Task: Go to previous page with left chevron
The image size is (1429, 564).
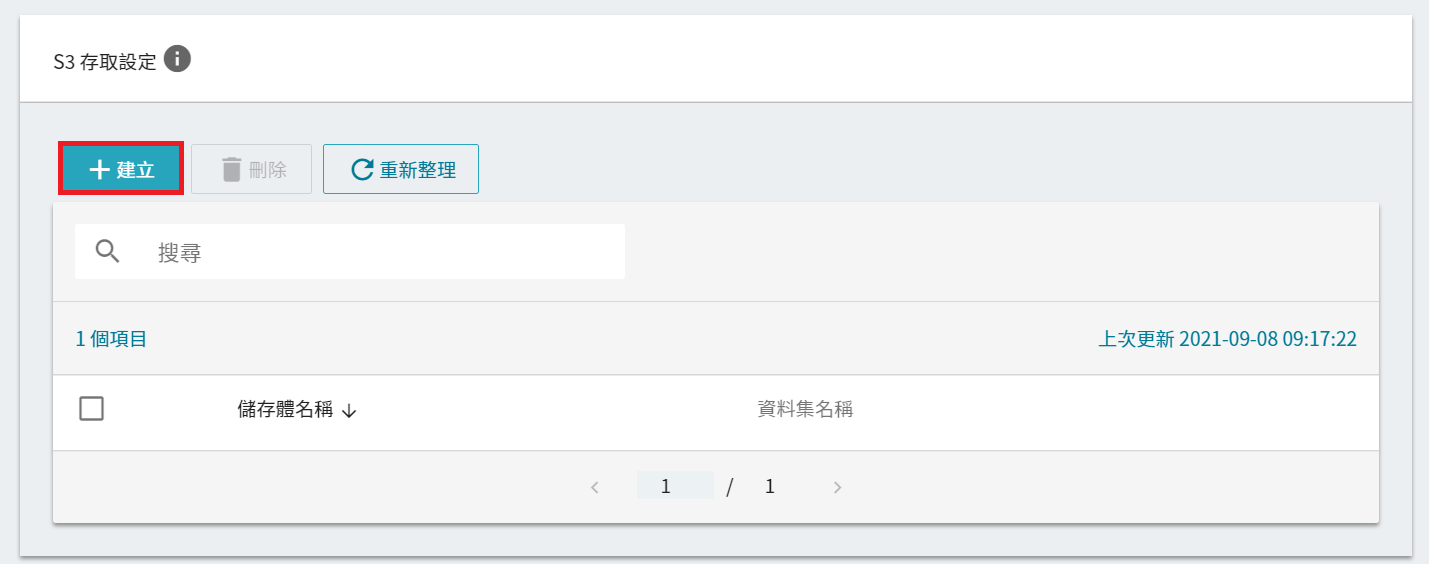Action: 595,488
